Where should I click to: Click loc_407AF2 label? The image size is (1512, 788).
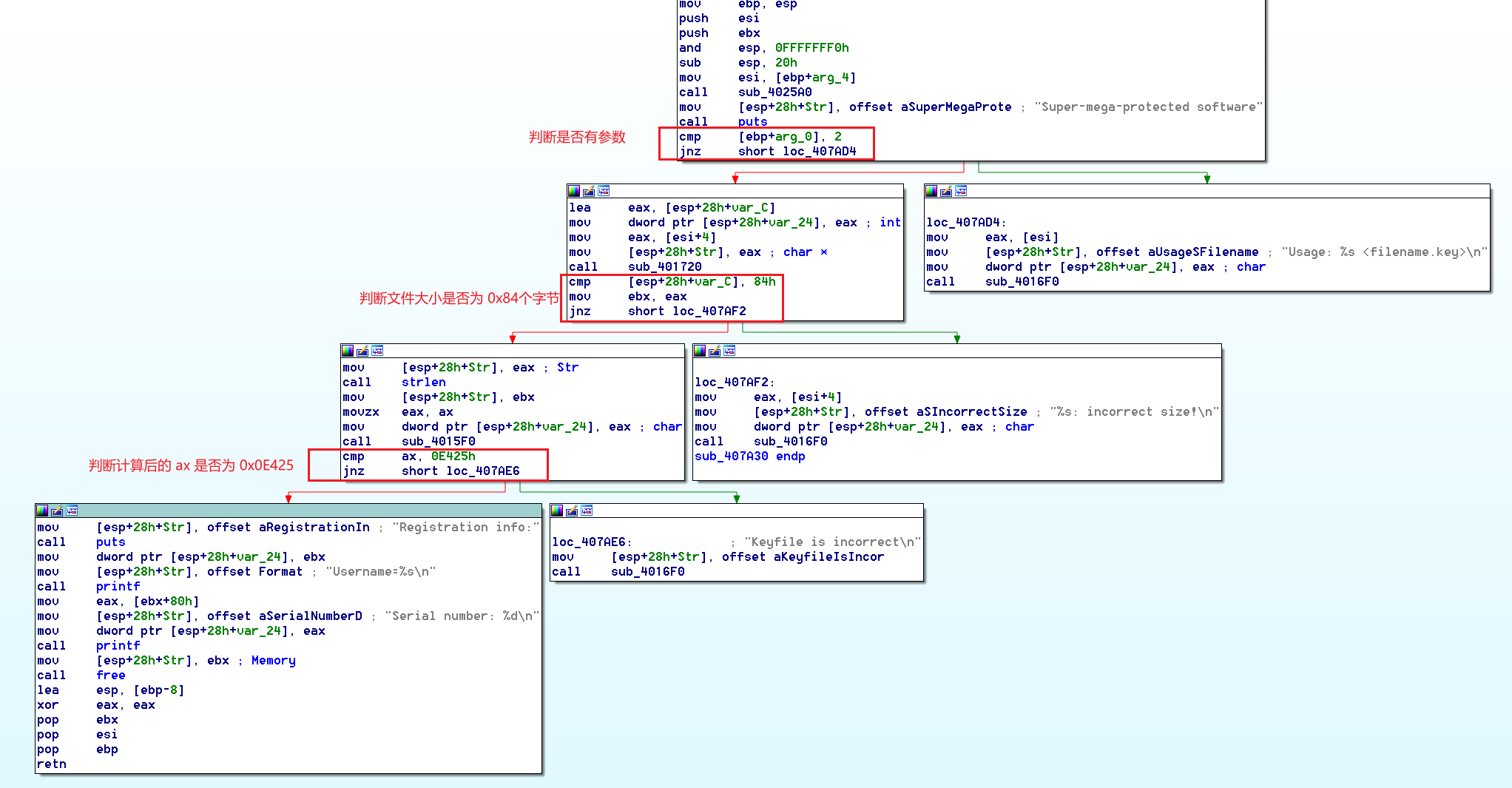[x=735, y=383]
